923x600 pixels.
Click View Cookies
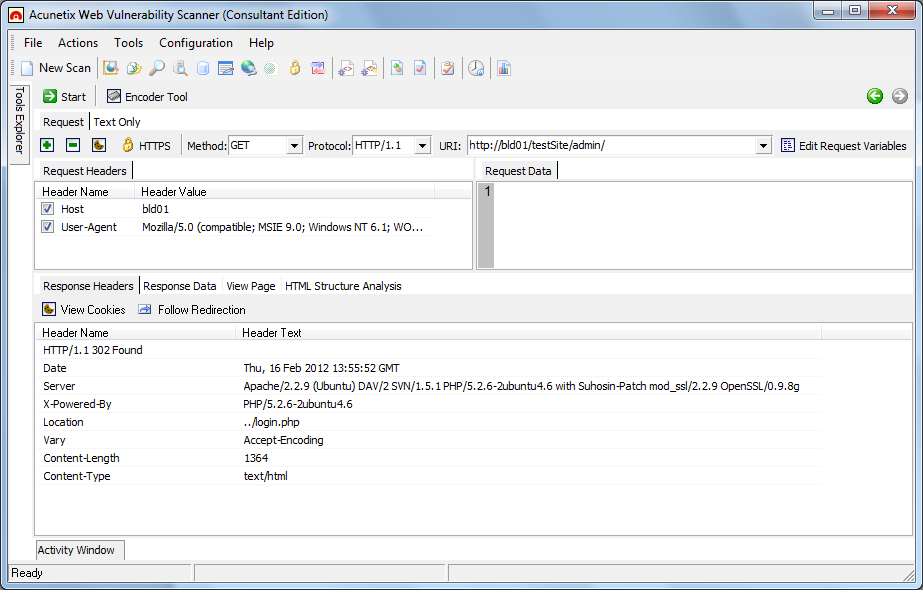coord(84,310)
